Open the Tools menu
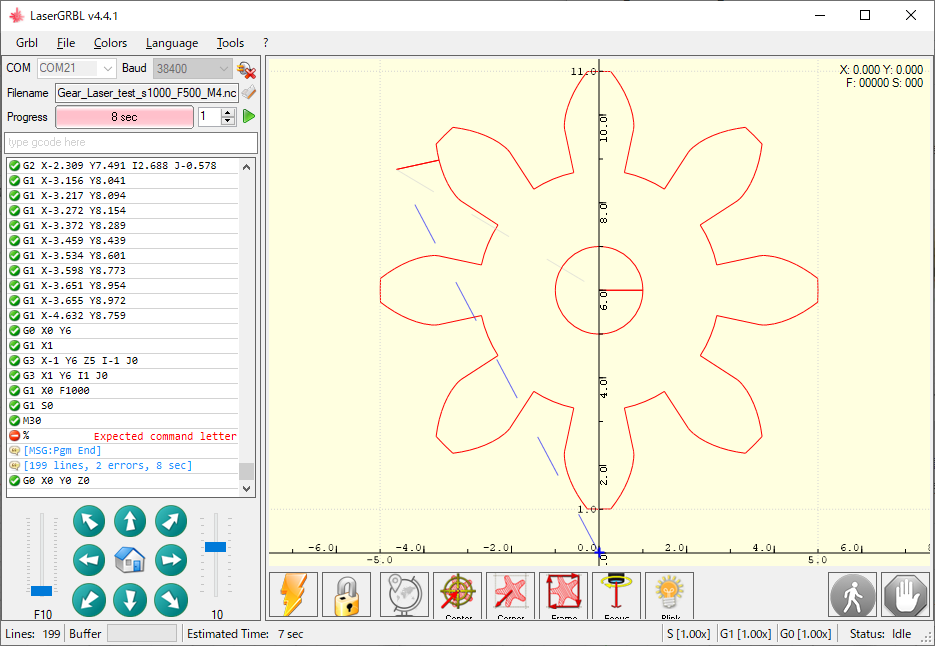Screen dimensions: 935x646 pyautogui.click(x=230, y=43)
